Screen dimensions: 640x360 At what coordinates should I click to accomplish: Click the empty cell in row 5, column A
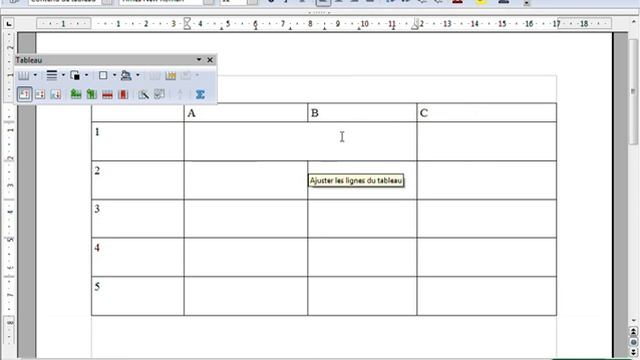pyautogui.click(x=246, y=296)
